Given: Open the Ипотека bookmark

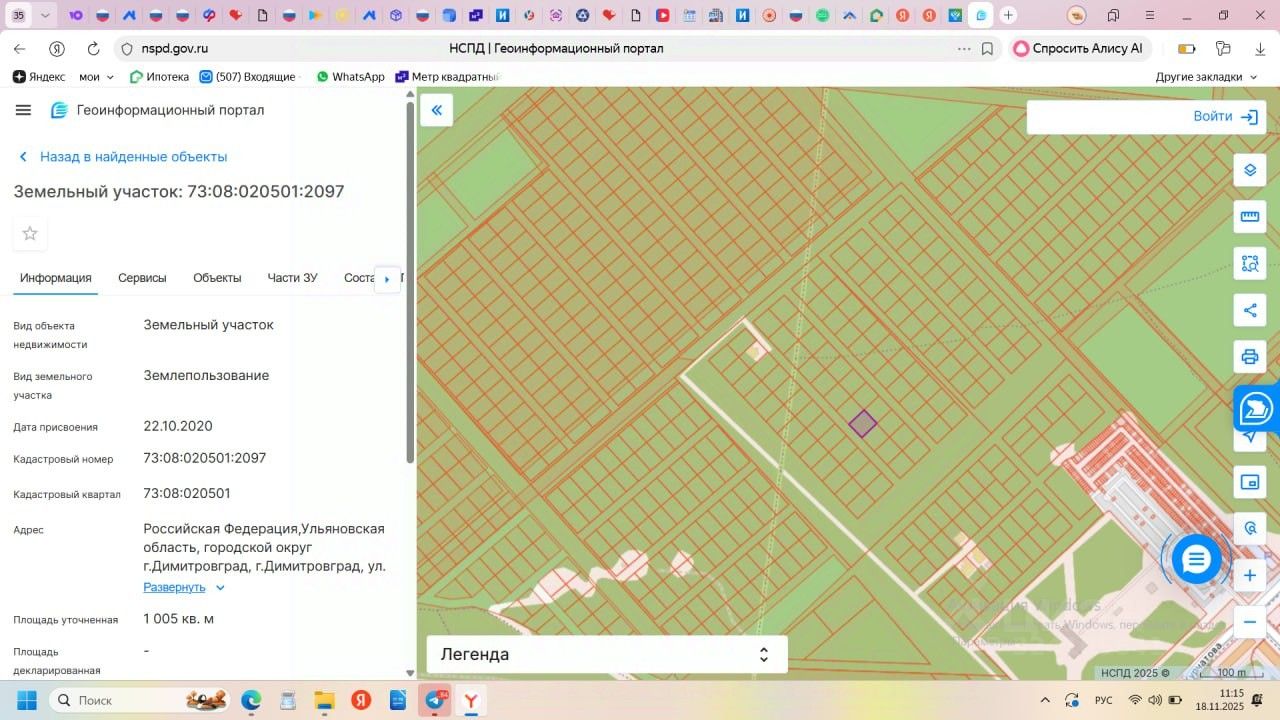Looking at the screenshot, I should click(x=158, y=77).
